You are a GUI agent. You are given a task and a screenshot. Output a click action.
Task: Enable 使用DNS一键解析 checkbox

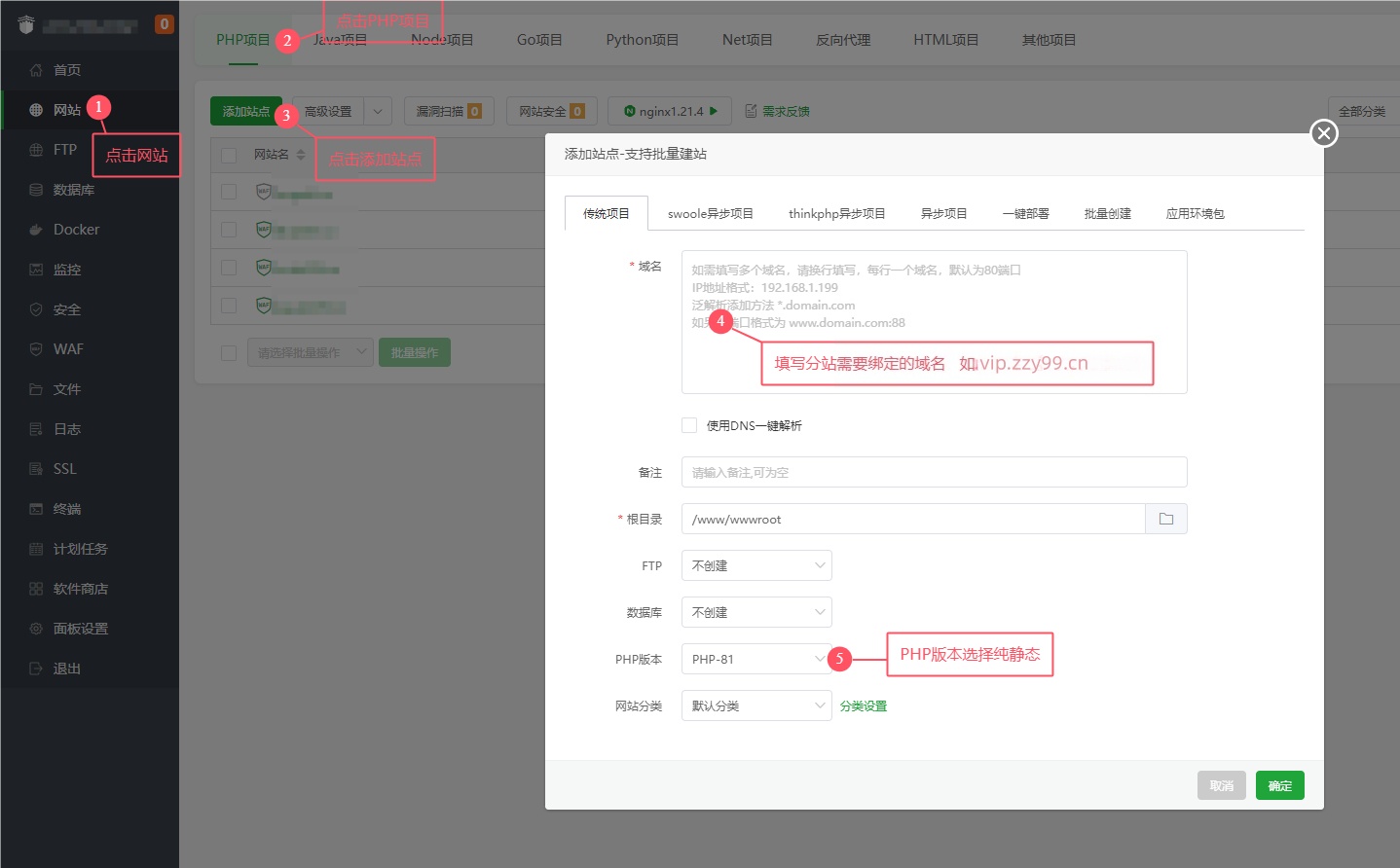point(689,425)
